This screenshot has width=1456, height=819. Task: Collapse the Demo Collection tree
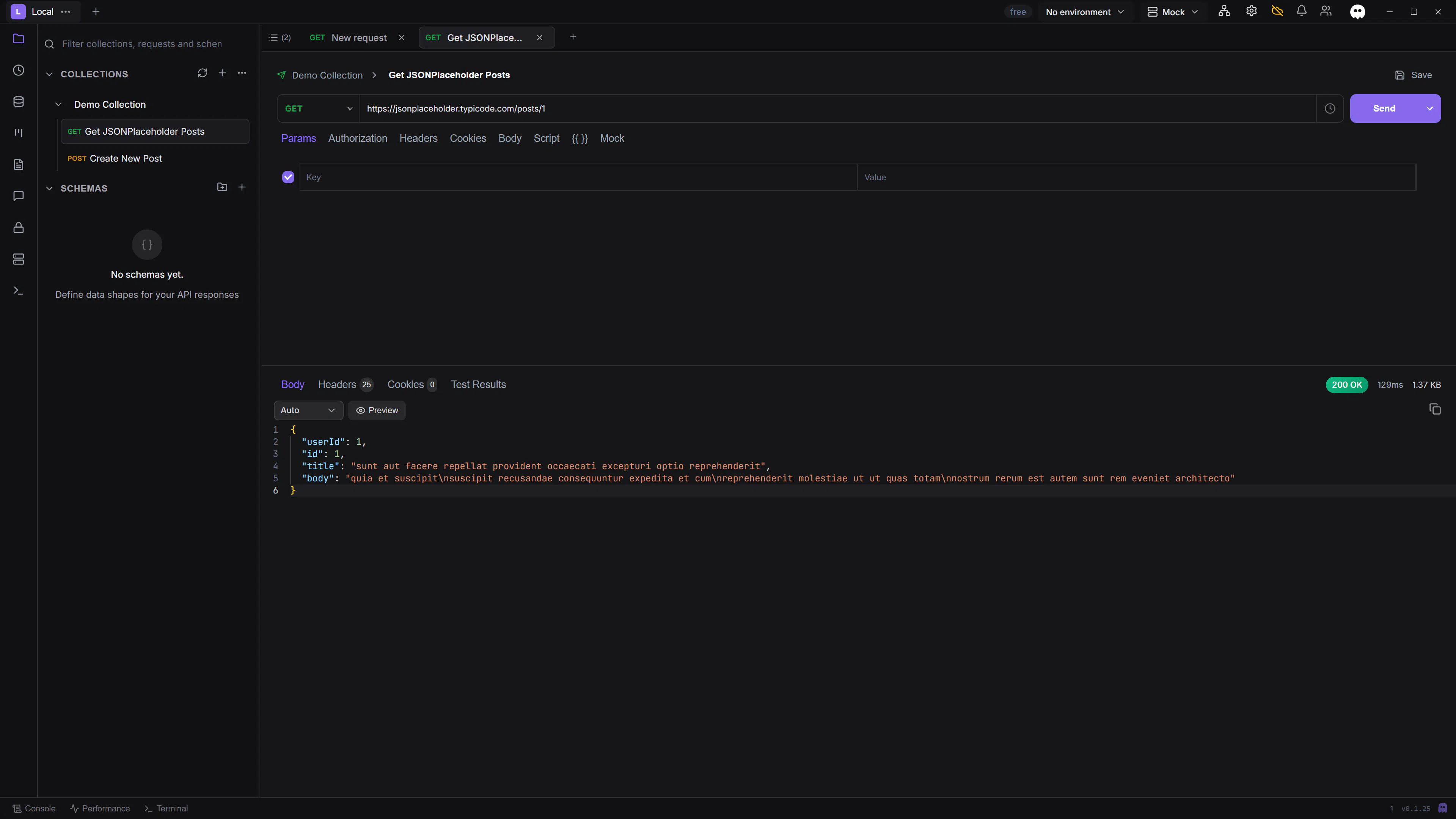pos(58,105)
